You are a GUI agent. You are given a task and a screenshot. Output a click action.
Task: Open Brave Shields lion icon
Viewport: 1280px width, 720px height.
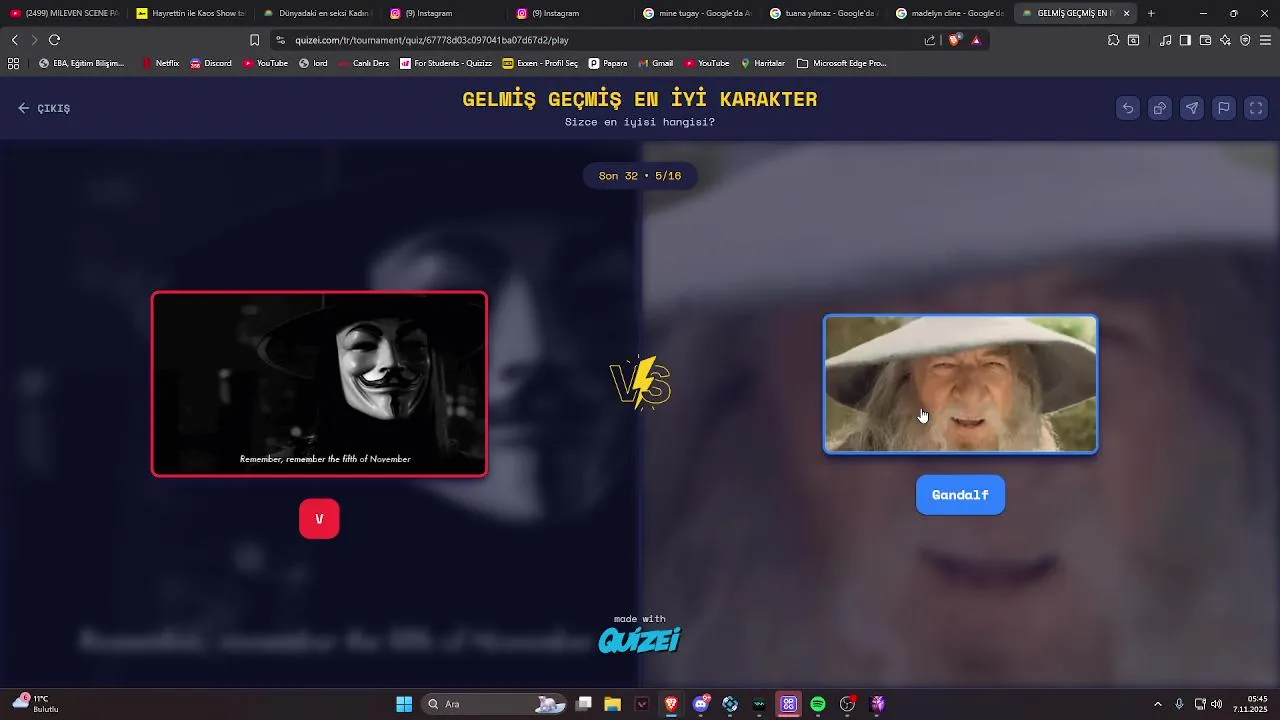954,40
